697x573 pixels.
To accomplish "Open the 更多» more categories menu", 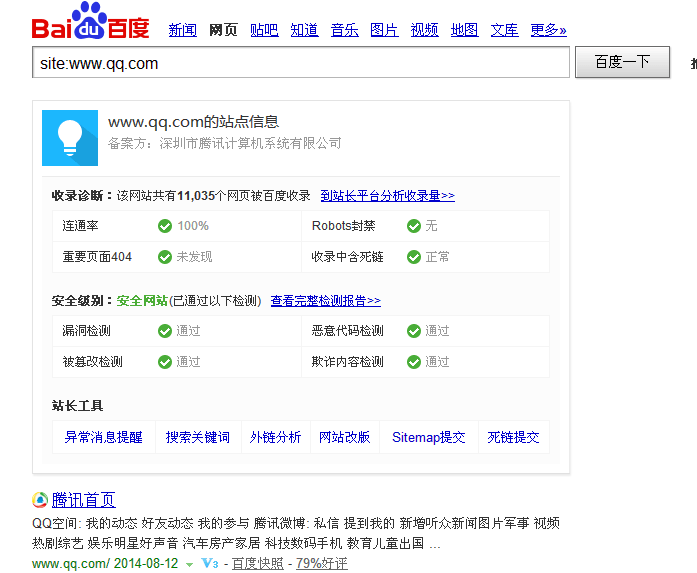I will 548,30.
